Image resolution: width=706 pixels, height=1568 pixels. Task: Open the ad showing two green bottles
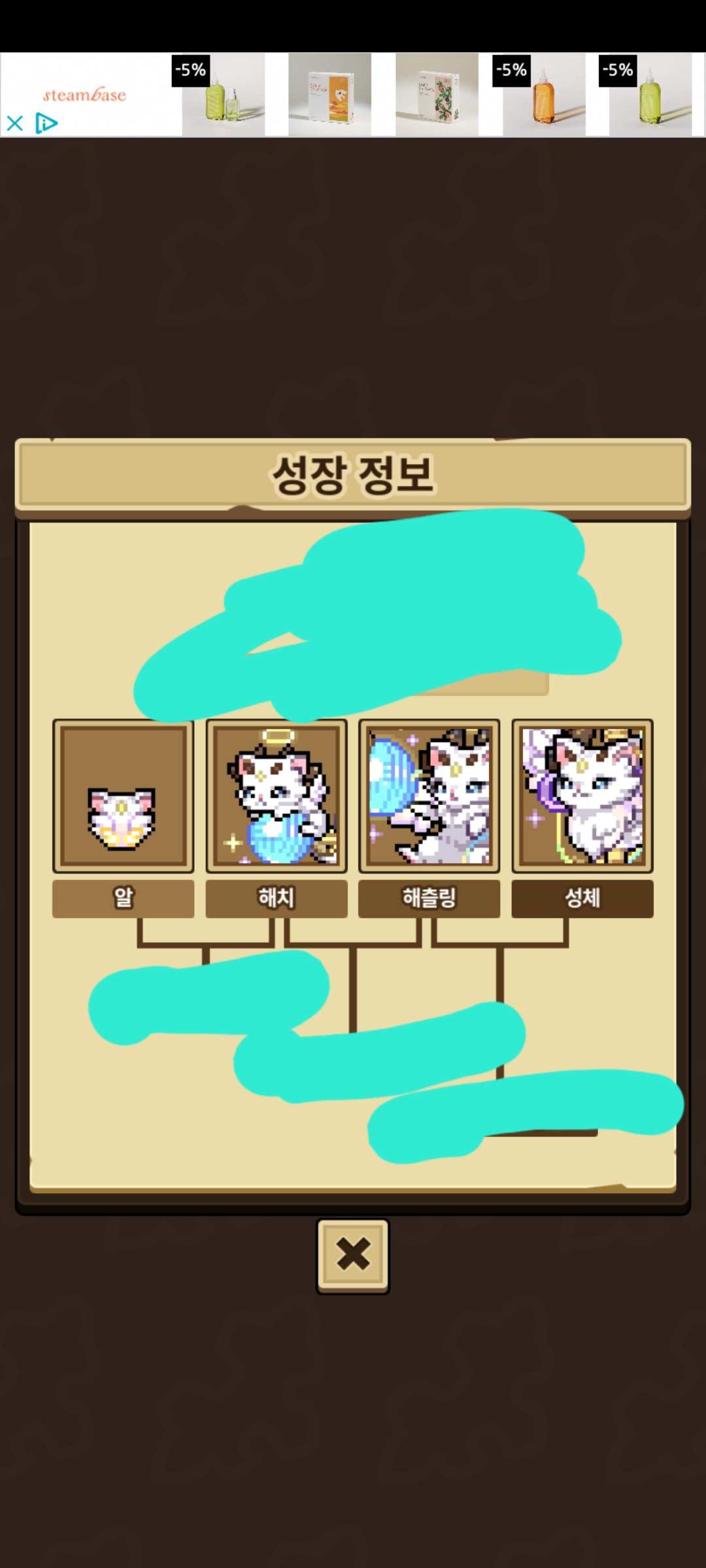[x=224, y=95]
